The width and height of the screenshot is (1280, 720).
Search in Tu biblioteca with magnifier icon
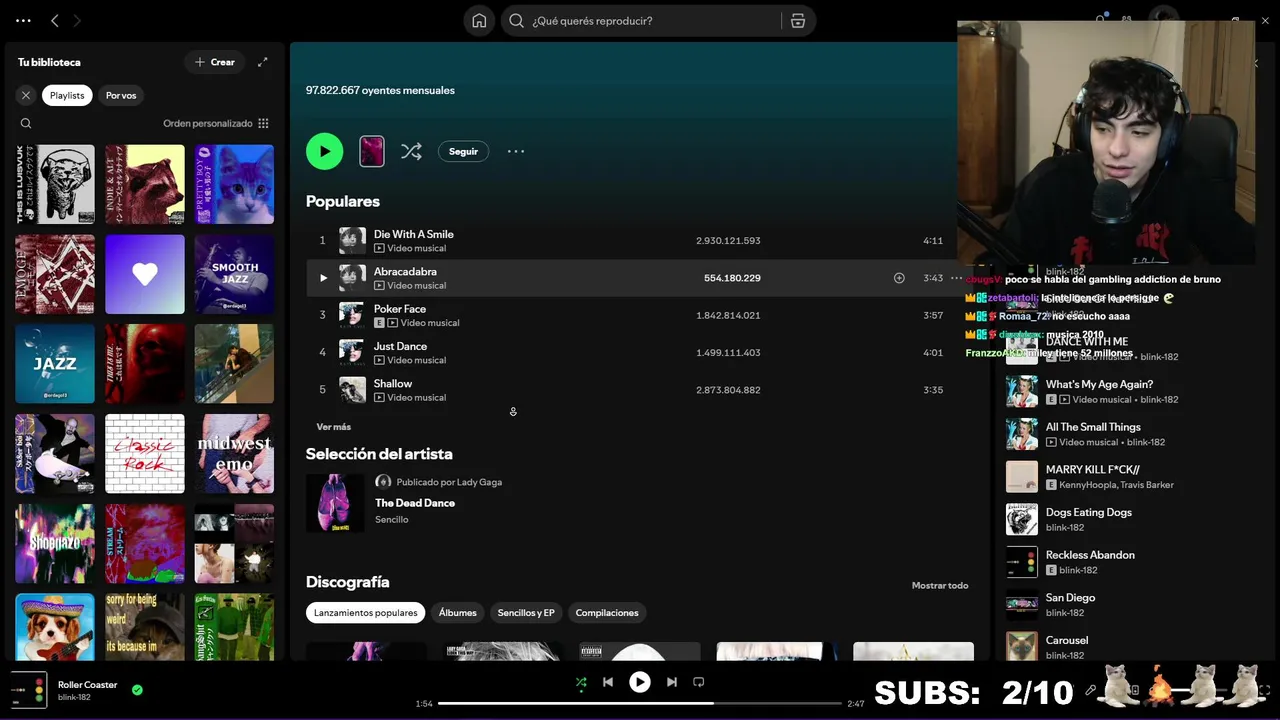(x=26, y=124)
